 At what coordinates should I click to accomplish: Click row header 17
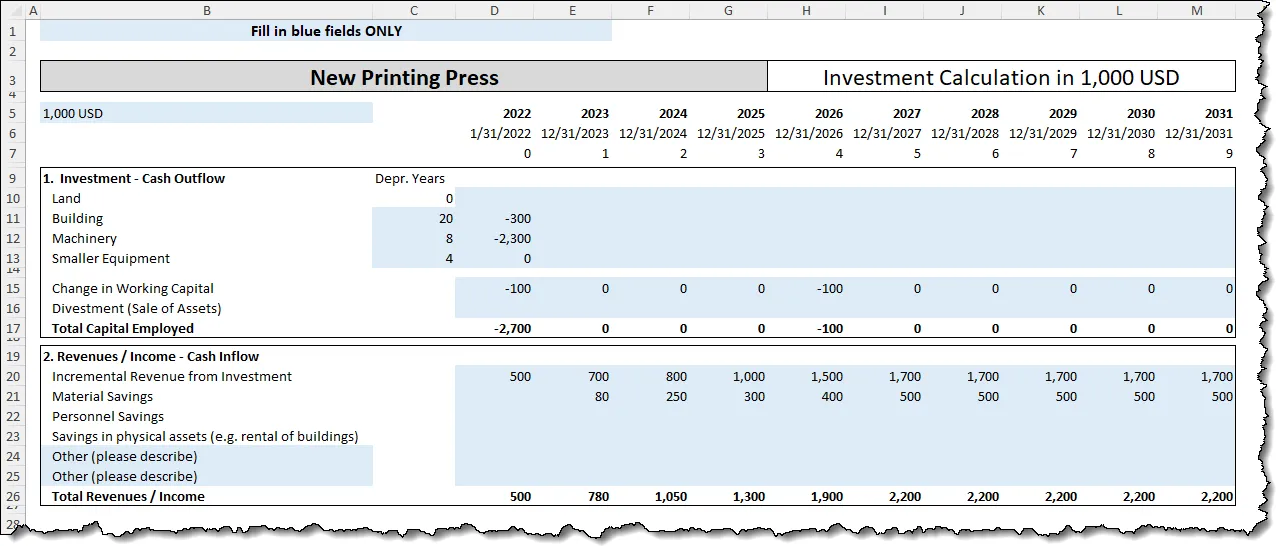click(12, 329)
